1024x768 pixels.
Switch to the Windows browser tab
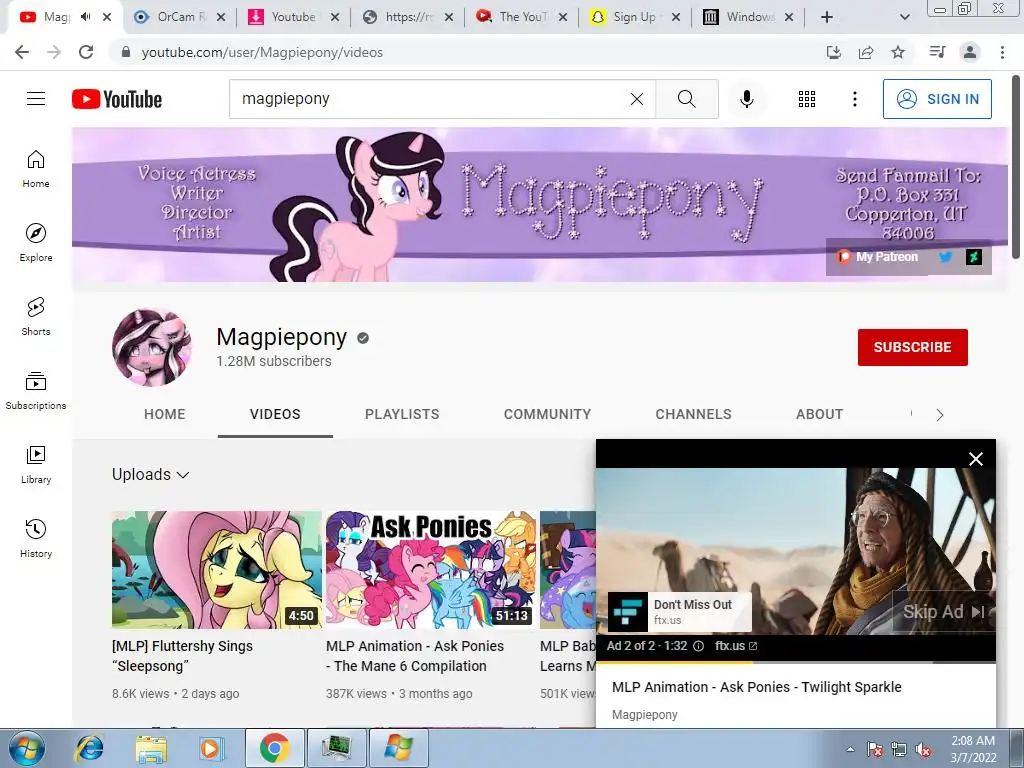point(746,17)
